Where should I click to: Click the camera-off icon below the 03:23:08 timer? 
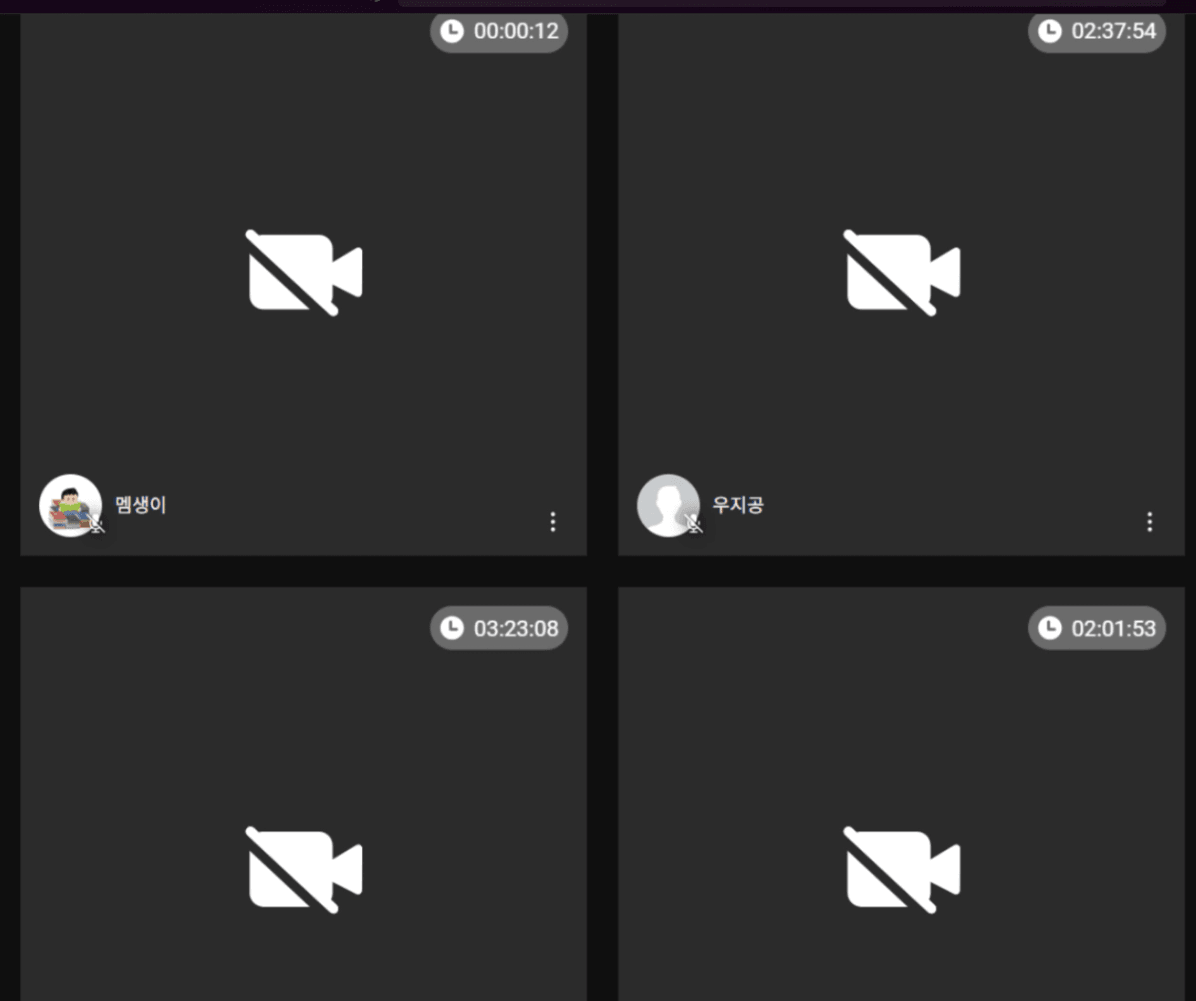304,870
